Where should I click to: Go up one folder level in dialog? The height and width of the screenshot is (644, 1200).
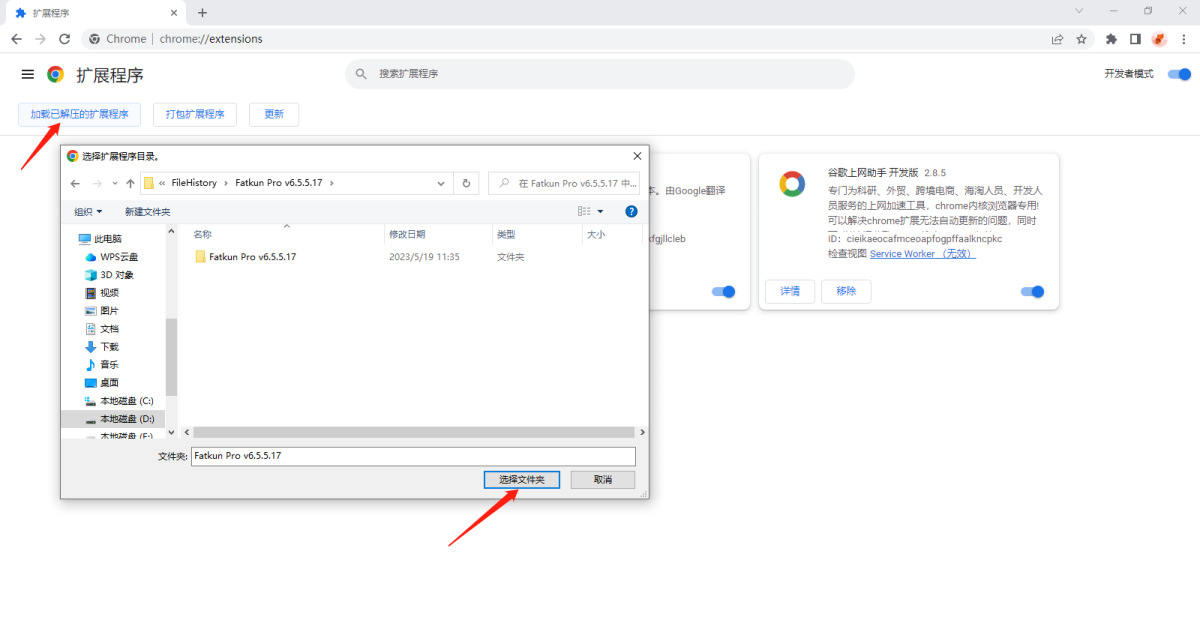(130, 183)
